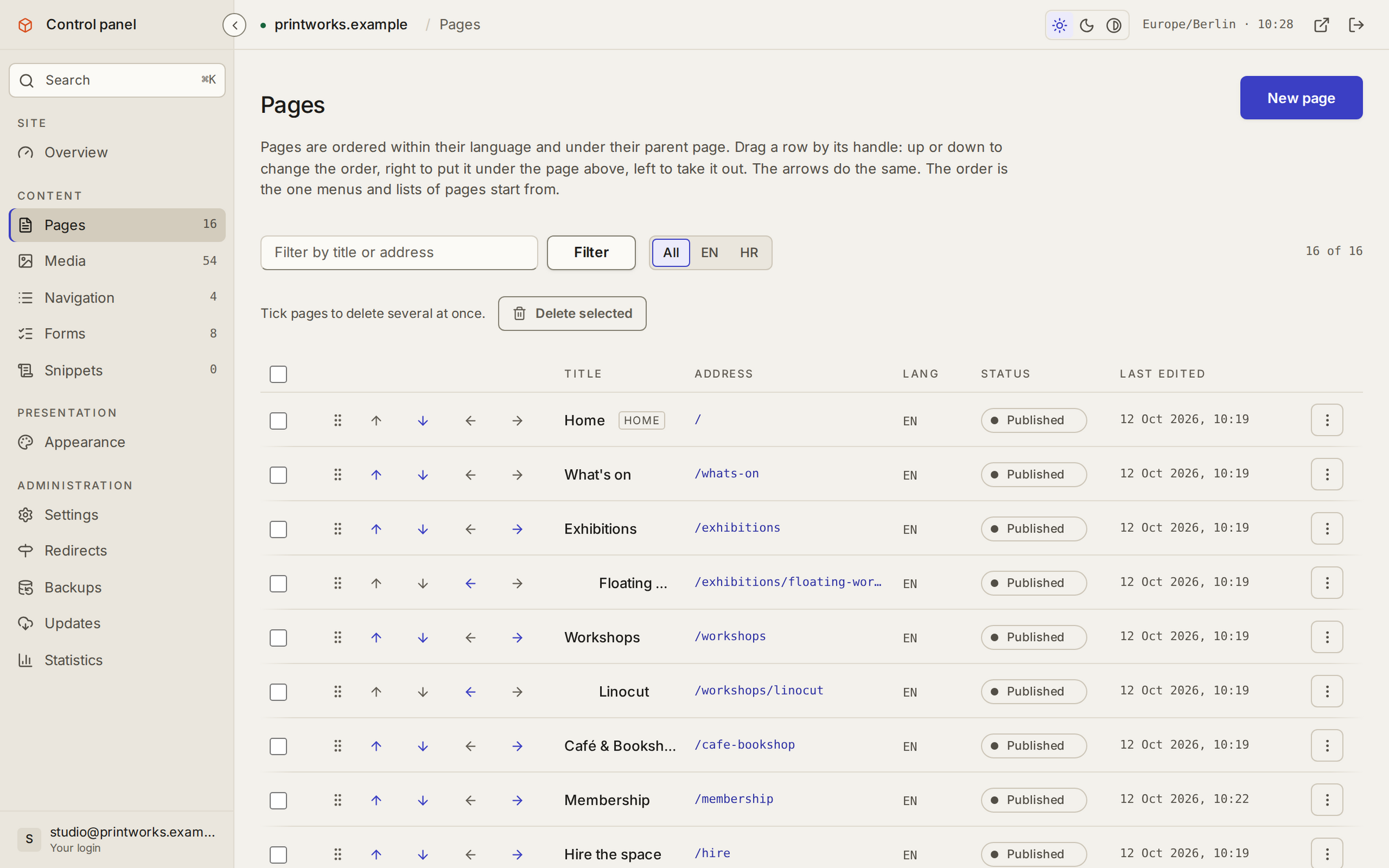The image size is (1389, 868).
Task: Grab the drag handle of Membership row
Action: point(337,800)
